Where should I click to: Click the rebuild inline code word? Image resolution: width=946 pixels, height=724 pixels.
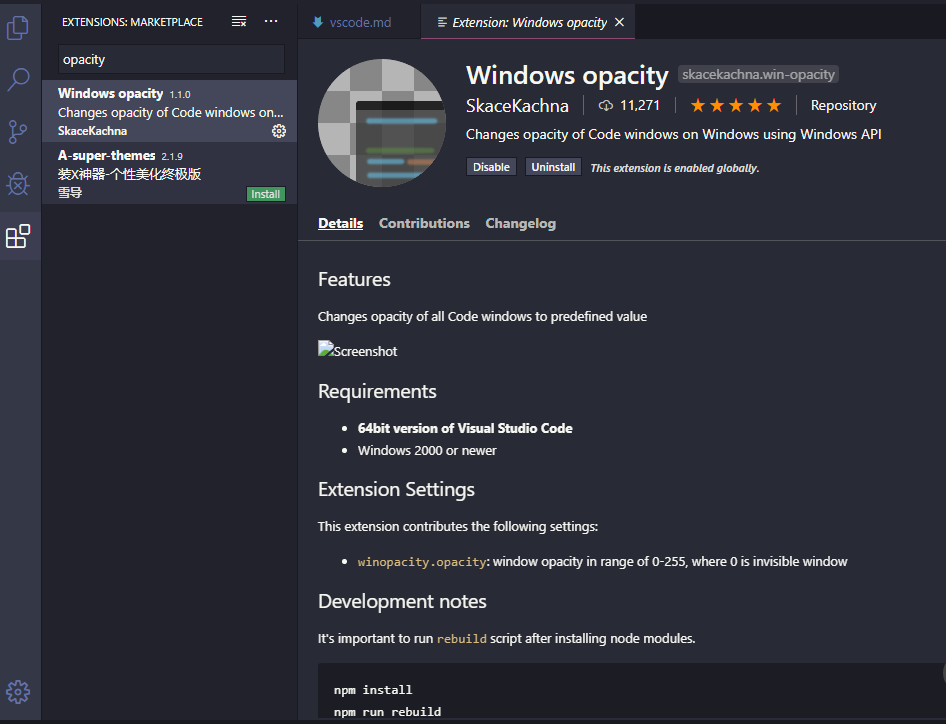click(462, 638)
